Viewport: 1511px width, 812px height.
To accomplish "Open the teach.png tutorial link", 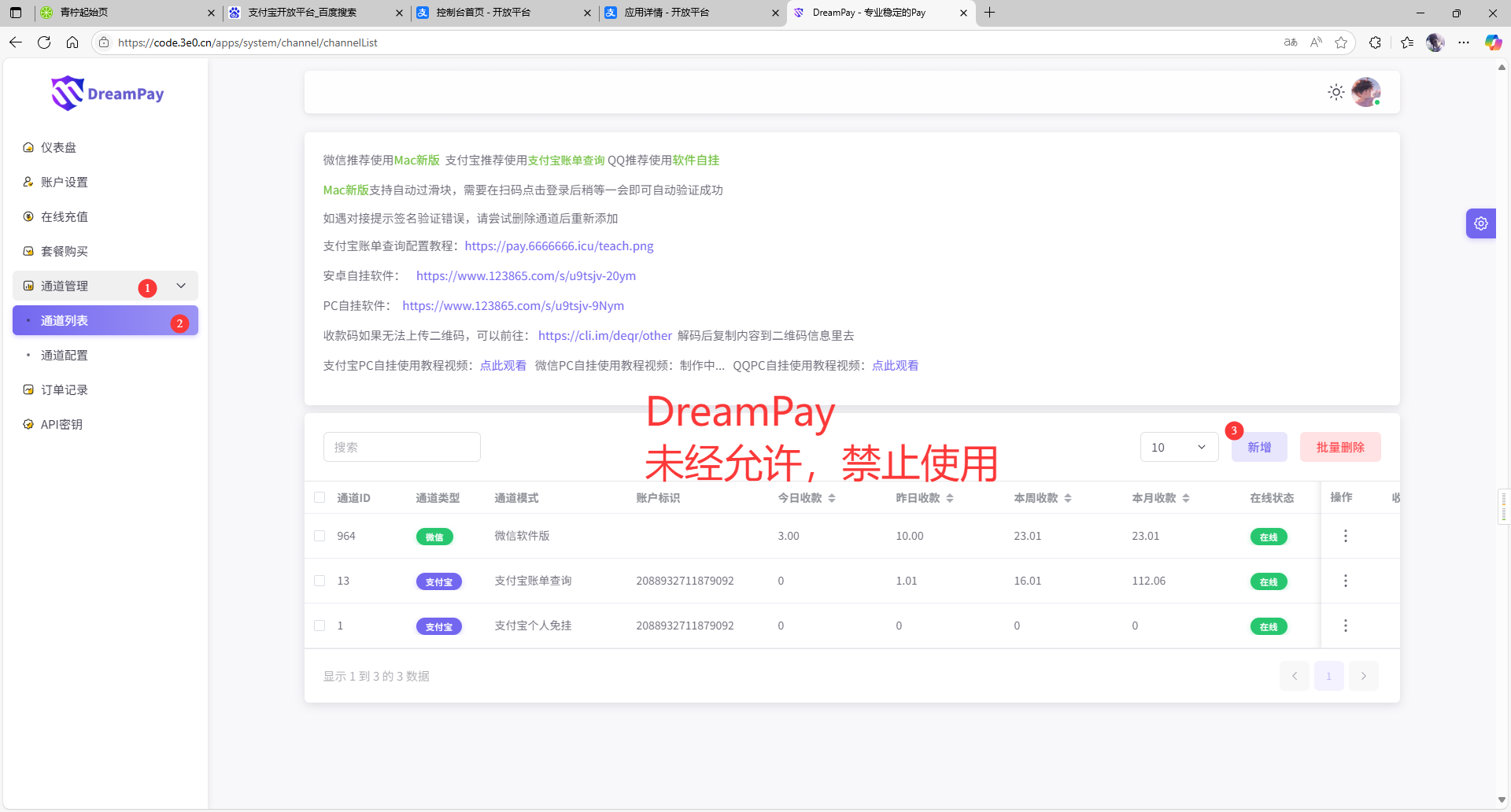I will coord(559,246).
